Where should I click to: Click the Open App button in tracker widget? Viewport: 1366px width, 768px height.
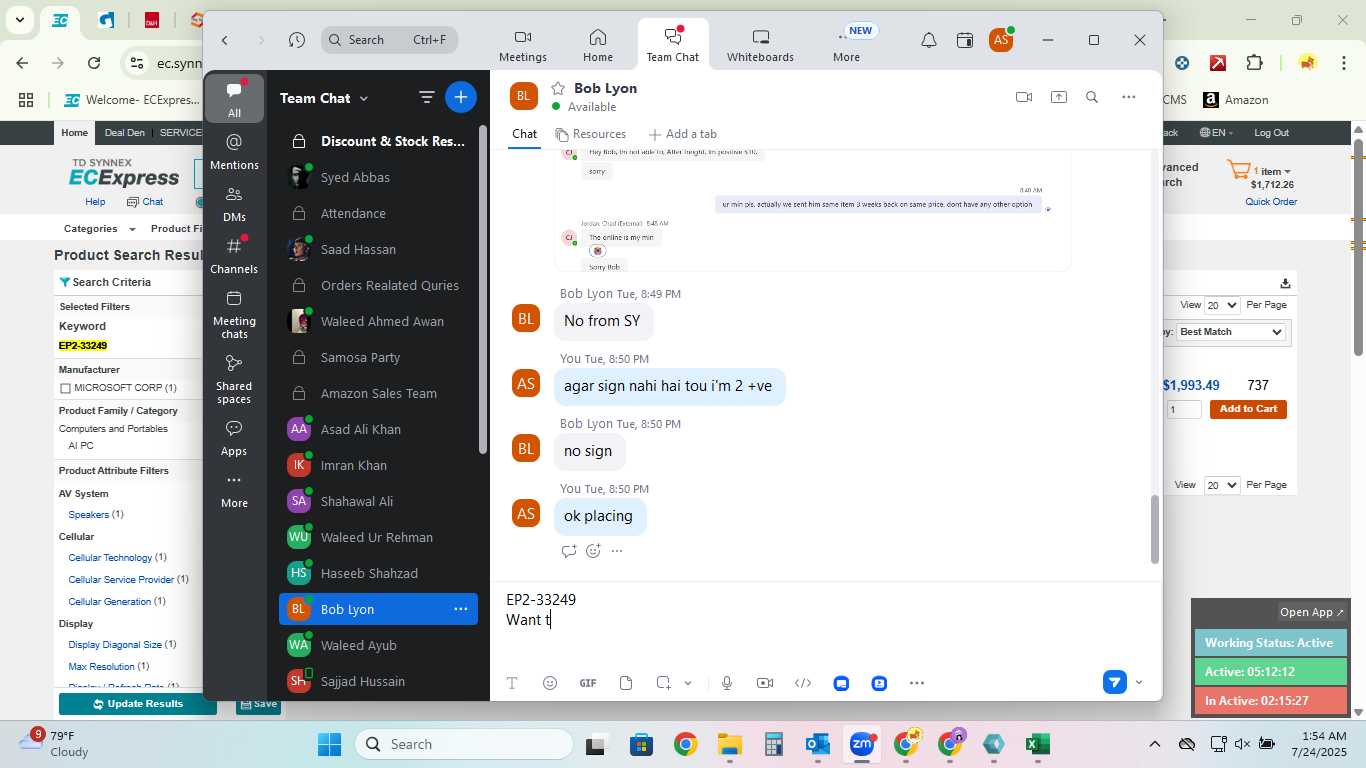pos(1312,612)
